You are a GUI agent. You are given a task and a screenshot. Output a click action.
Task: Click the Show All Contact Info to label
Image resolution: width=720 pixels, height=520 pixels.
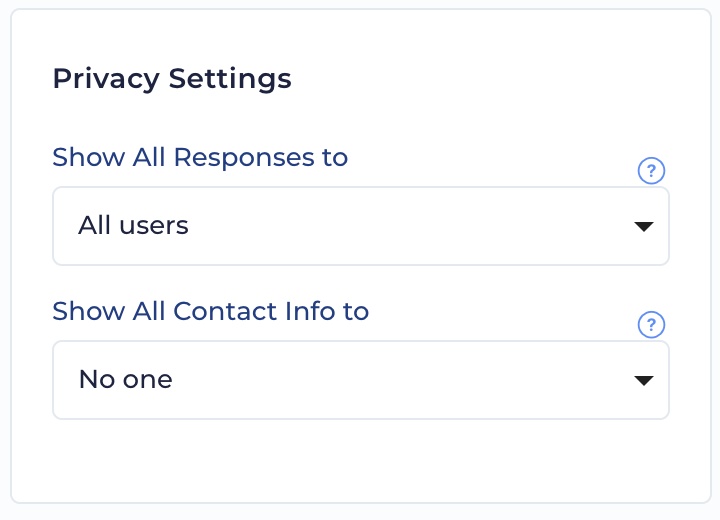[211, 311]
